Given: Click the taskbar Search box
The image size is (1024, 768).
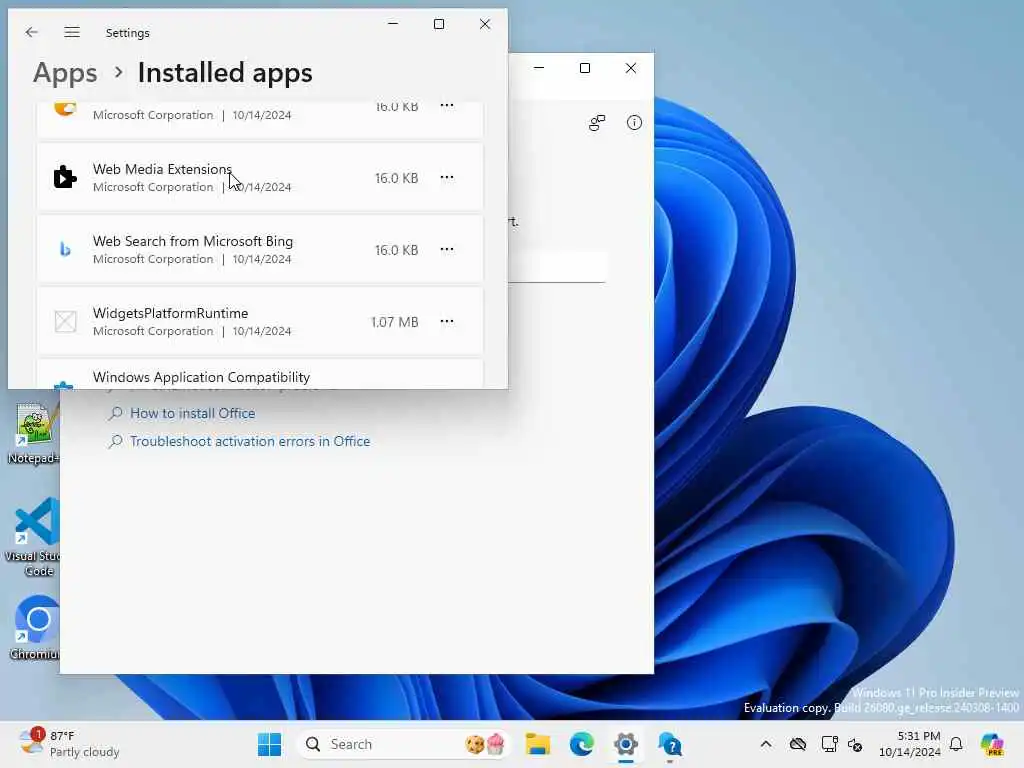Looking at the screenshot, I should pyautogui.click(x=404, y=744).
